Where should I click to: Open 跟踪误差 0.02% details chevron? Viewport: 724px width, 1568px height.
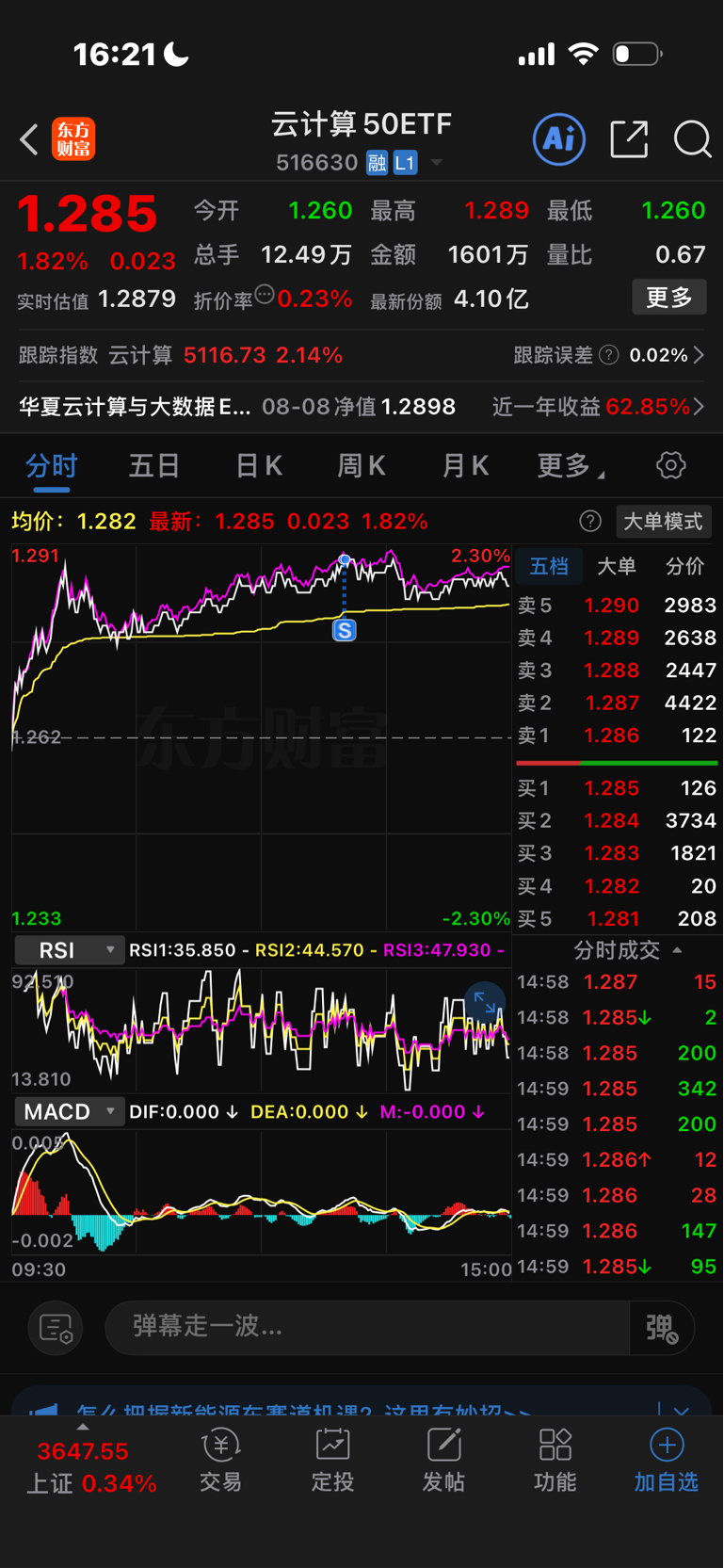pyautogui.click(x=699, y=355)
